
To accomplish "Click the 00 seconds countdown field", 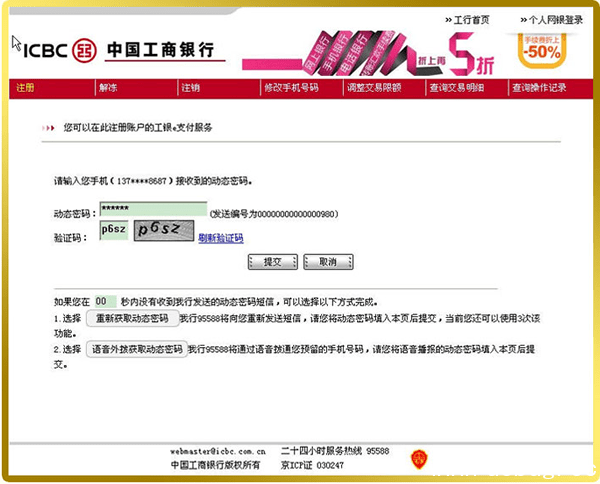I will click(106, 301).
